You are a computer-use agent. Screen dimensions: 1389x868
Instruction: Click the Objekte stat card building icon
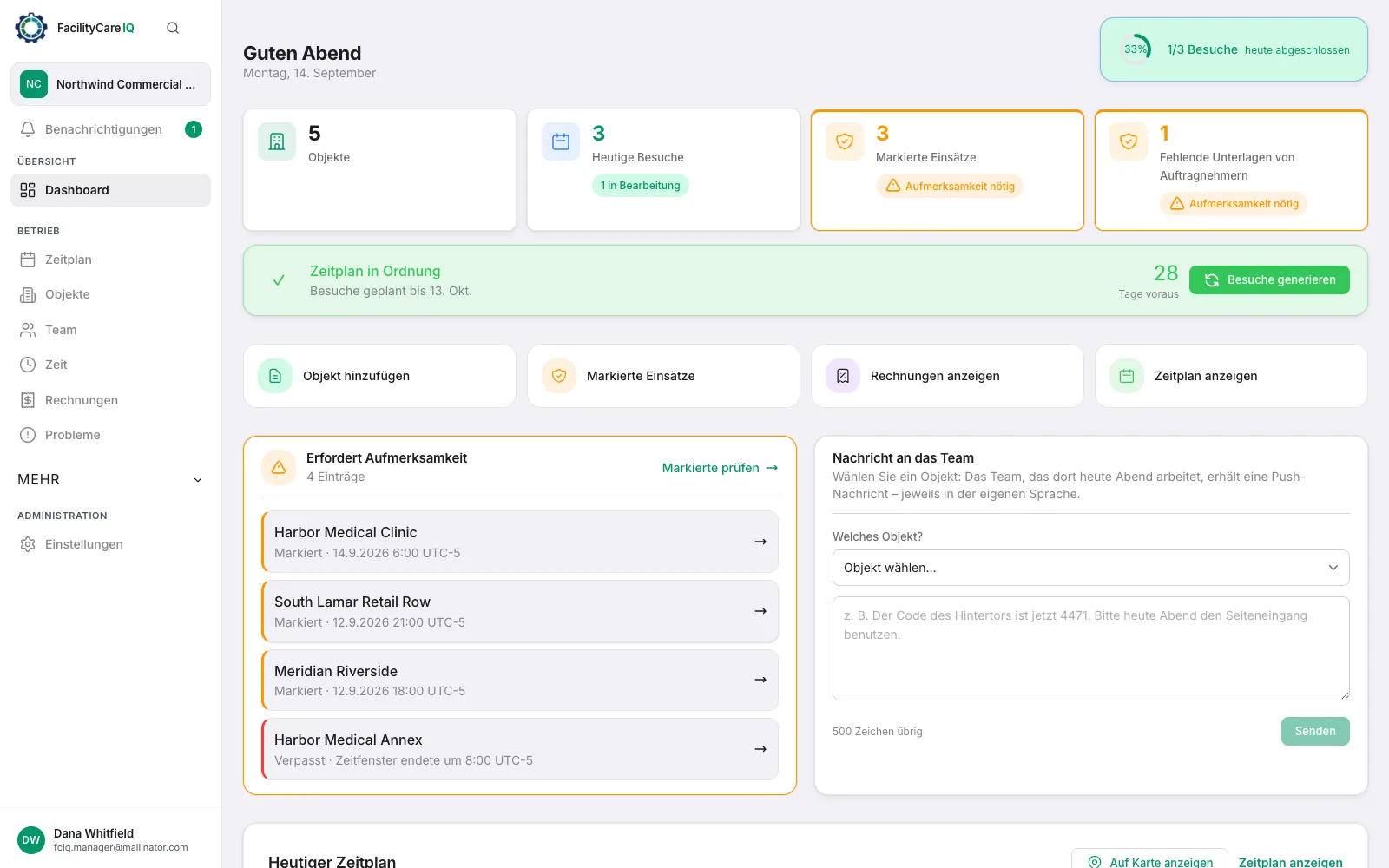[277, 141]
